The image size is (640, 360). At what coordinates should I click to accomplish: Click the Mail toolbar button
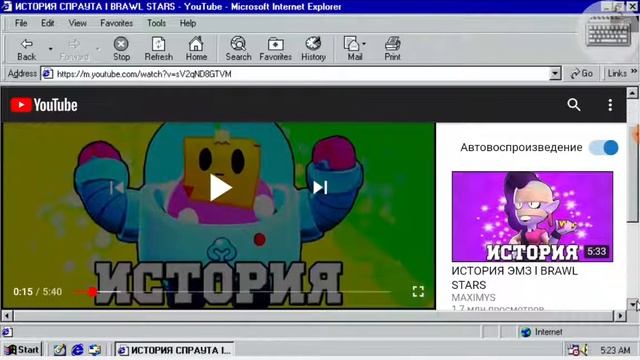click(353, 49)
